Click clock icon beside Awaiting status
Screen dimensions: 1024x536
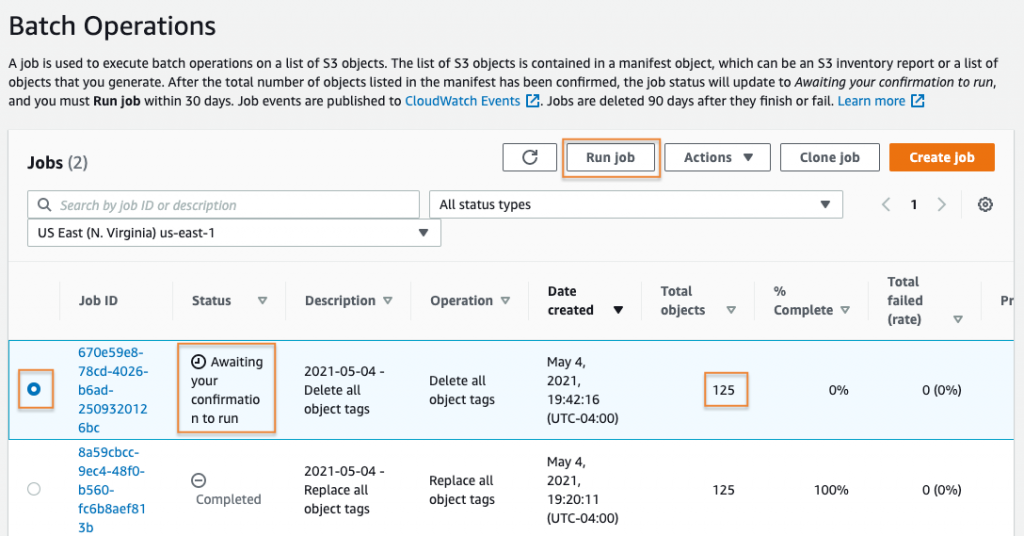click(198, 362)
